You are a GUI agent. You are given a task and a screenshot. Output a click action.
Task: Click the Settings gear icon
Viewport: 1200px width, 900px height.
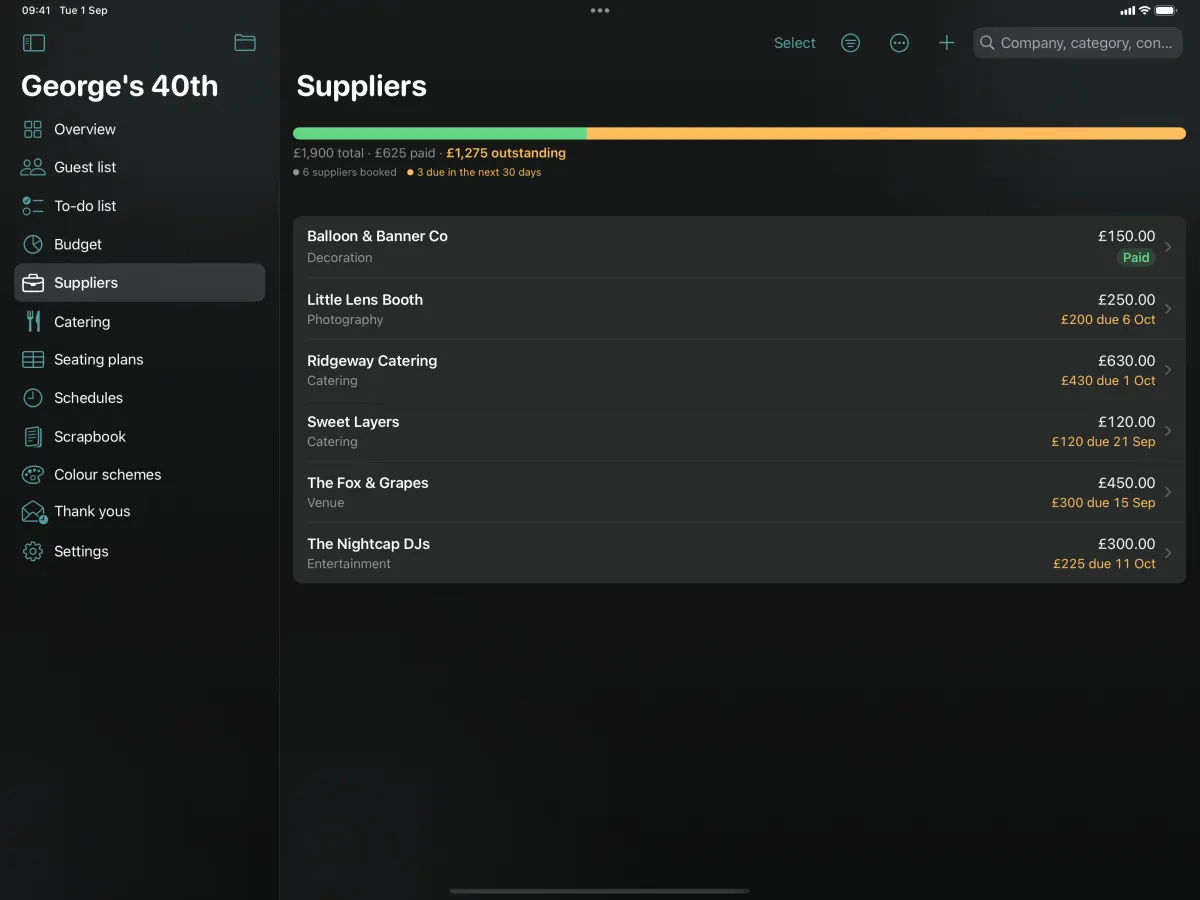point(33,551)
